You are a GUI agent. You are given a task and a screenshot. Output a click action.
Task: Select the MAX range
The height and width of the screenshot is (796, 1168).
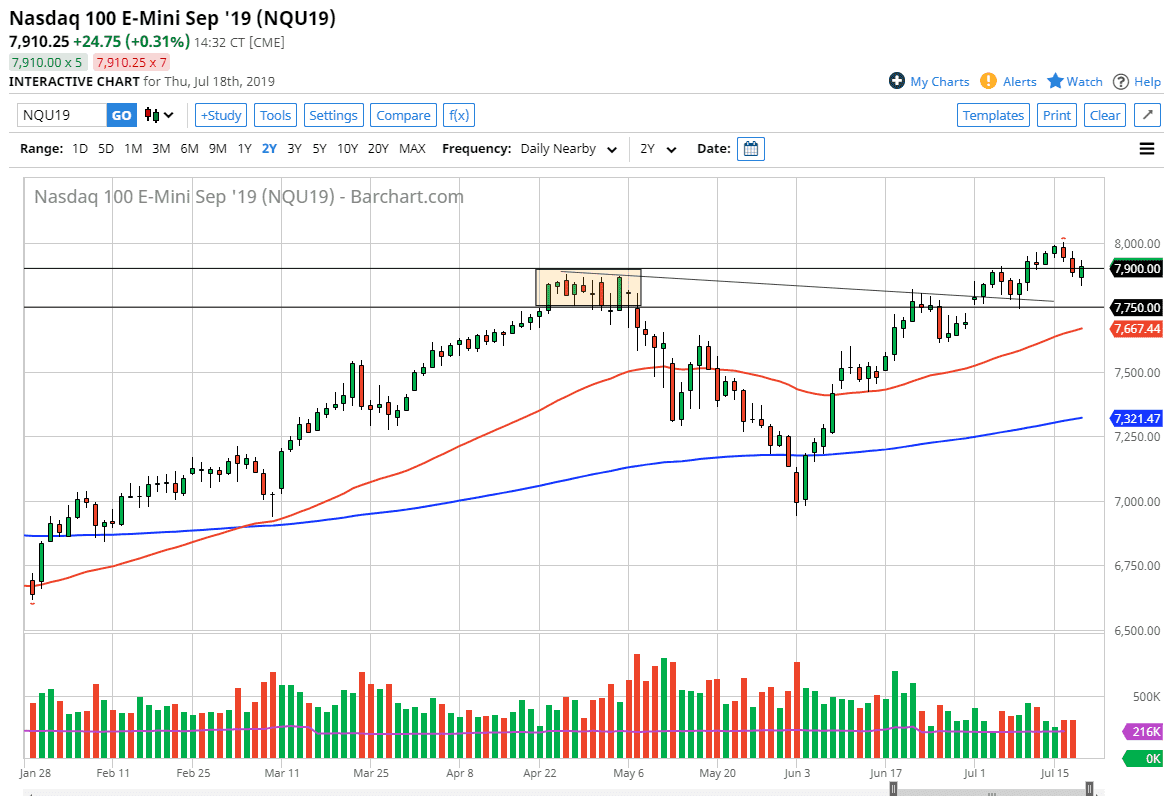412,149
